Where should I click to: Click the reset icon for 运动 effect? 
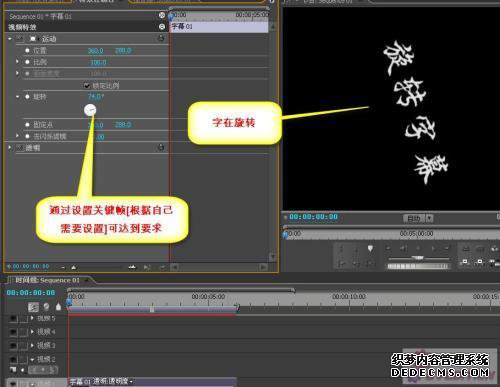pos(161,39)
